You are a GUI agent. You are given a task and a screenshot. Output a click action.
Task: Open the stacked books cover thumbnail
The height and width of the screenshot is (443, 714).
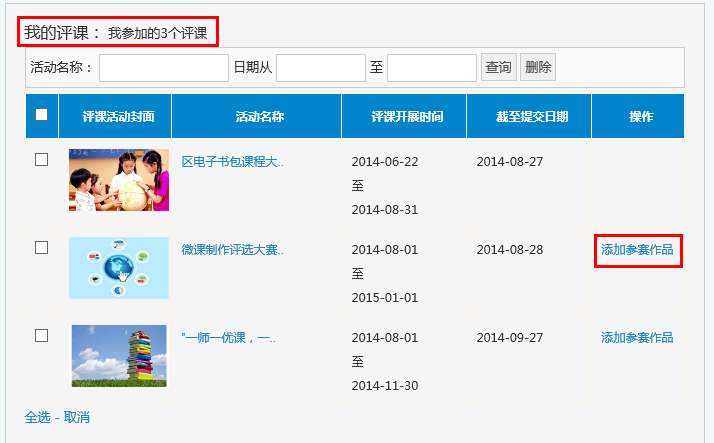[x=119, y=356]
